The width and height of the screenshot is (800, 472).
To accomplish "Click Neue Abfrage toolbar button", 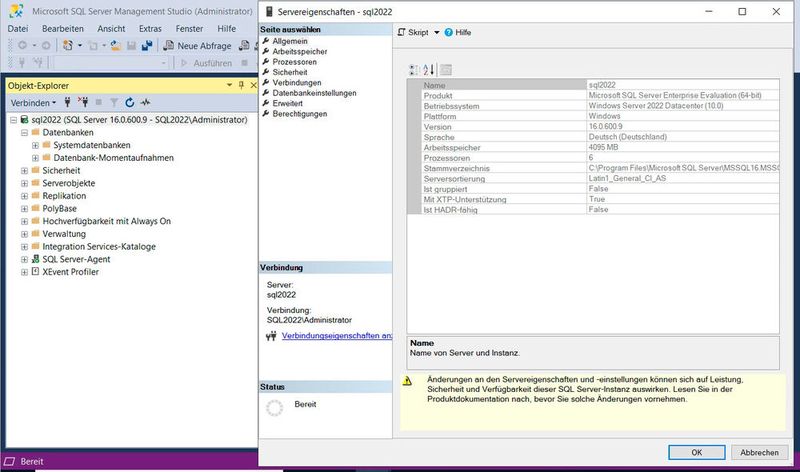I will click(197, 45).
